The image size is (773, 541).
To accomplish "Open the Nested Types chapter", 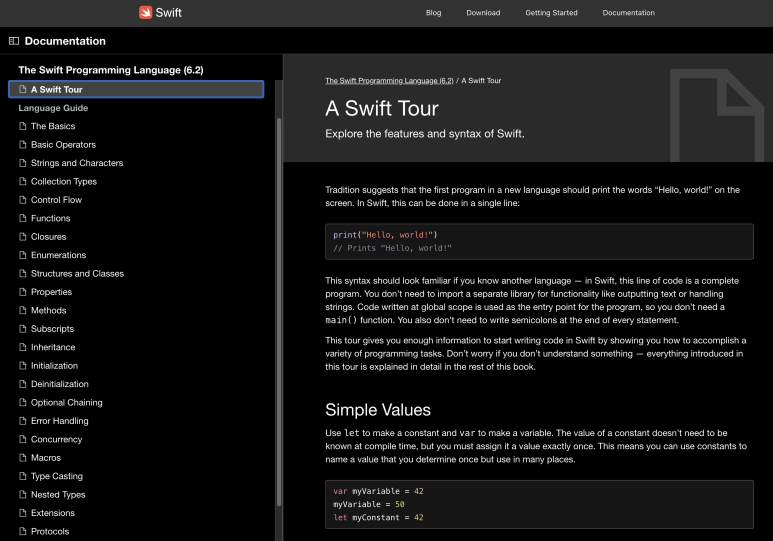I will tap(58, 494).
